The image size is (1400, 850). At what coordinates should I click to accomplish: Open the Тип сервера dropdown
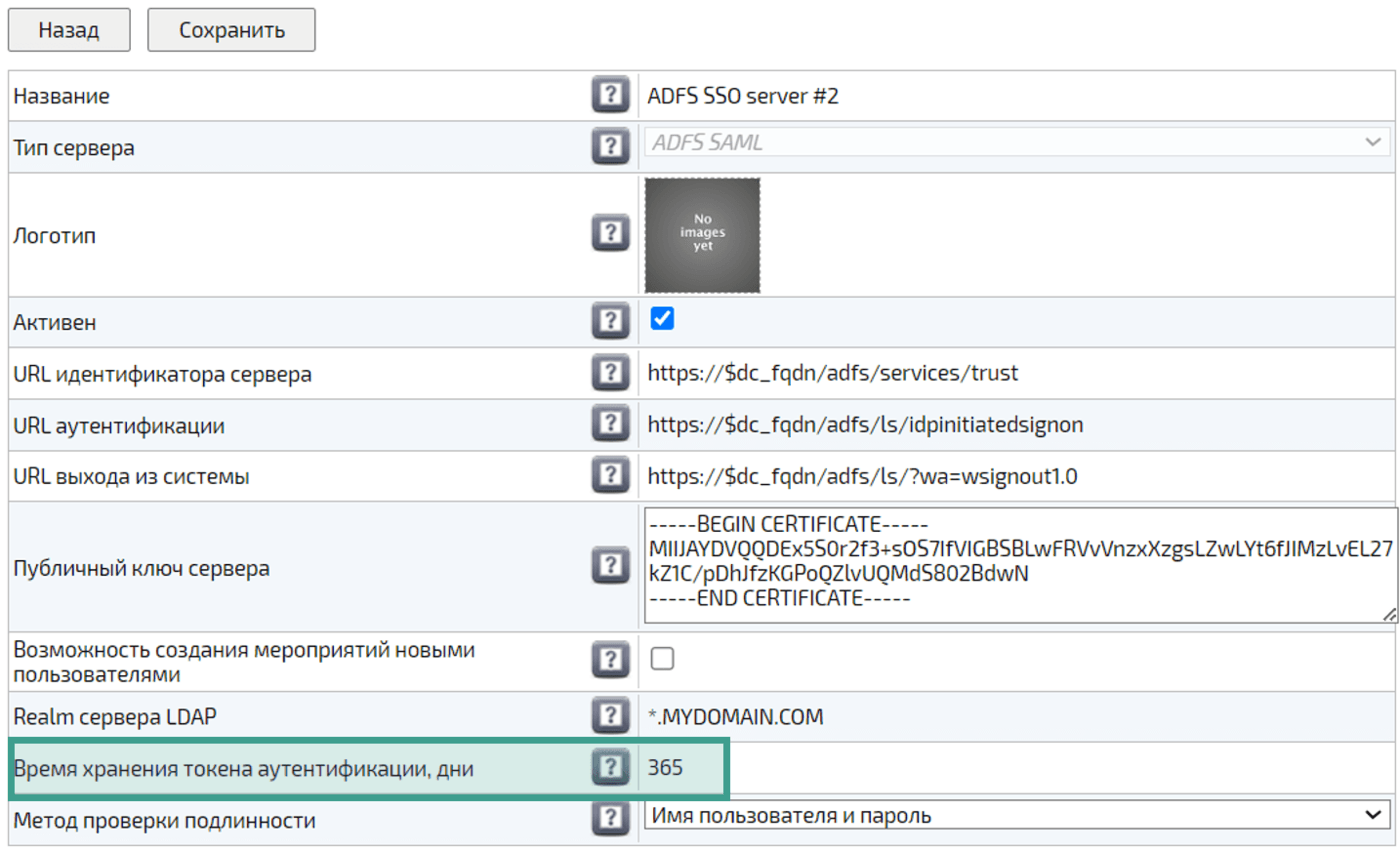[1017, 143]
